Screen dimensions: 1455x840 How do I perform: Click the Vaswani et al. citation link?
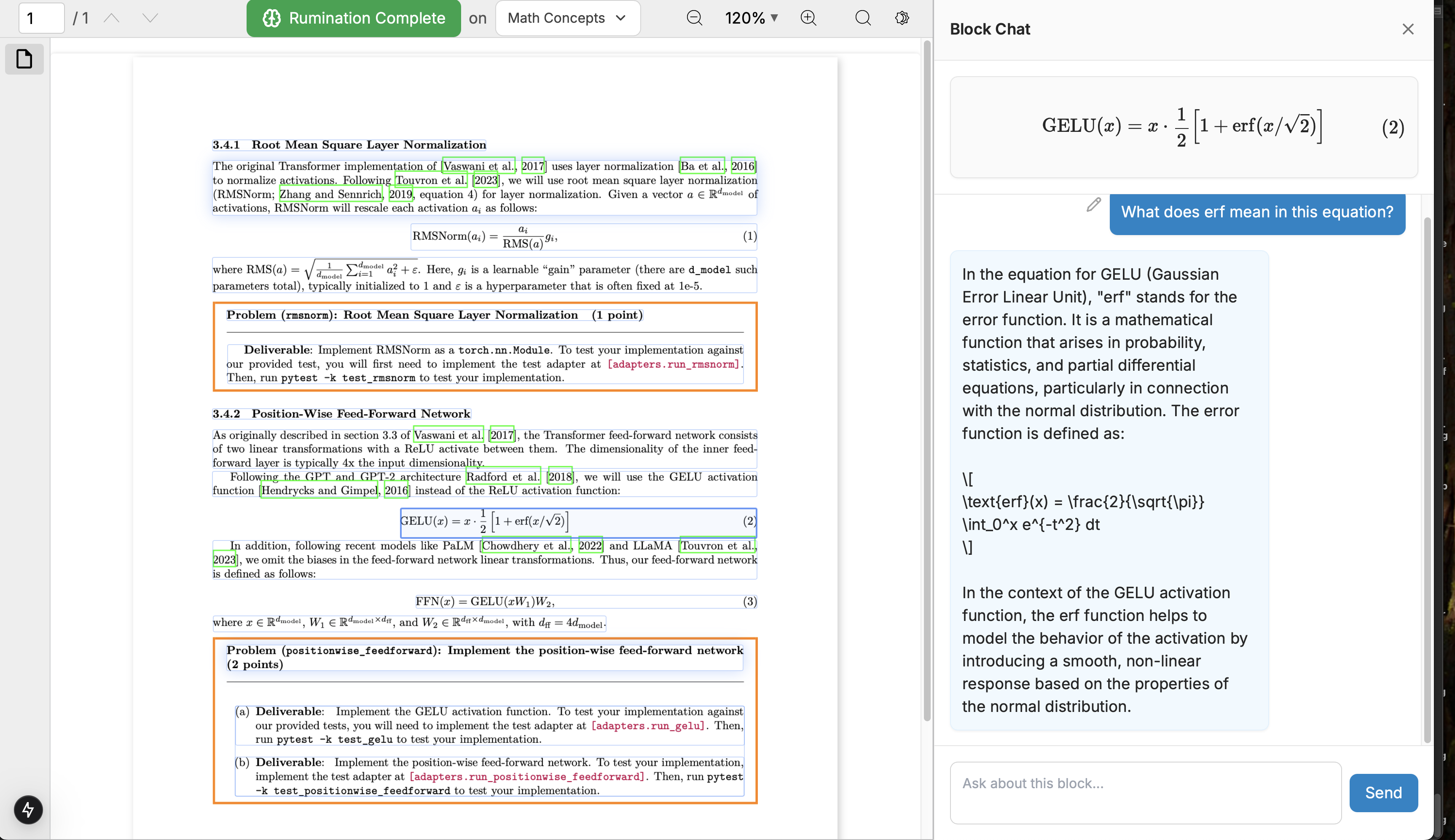tap(478, 166)
